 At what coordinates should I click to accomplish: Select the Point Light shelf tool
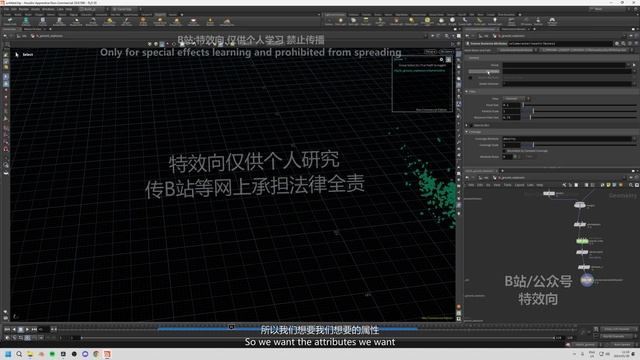341,21
